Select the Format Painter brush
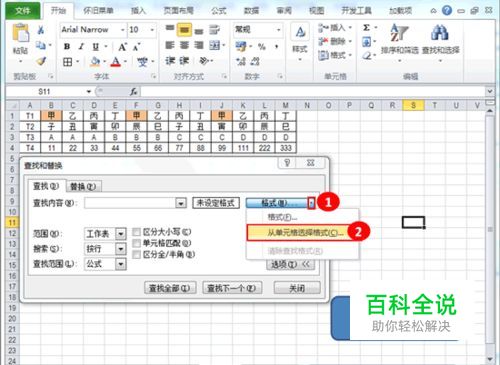 click(41, 61)
